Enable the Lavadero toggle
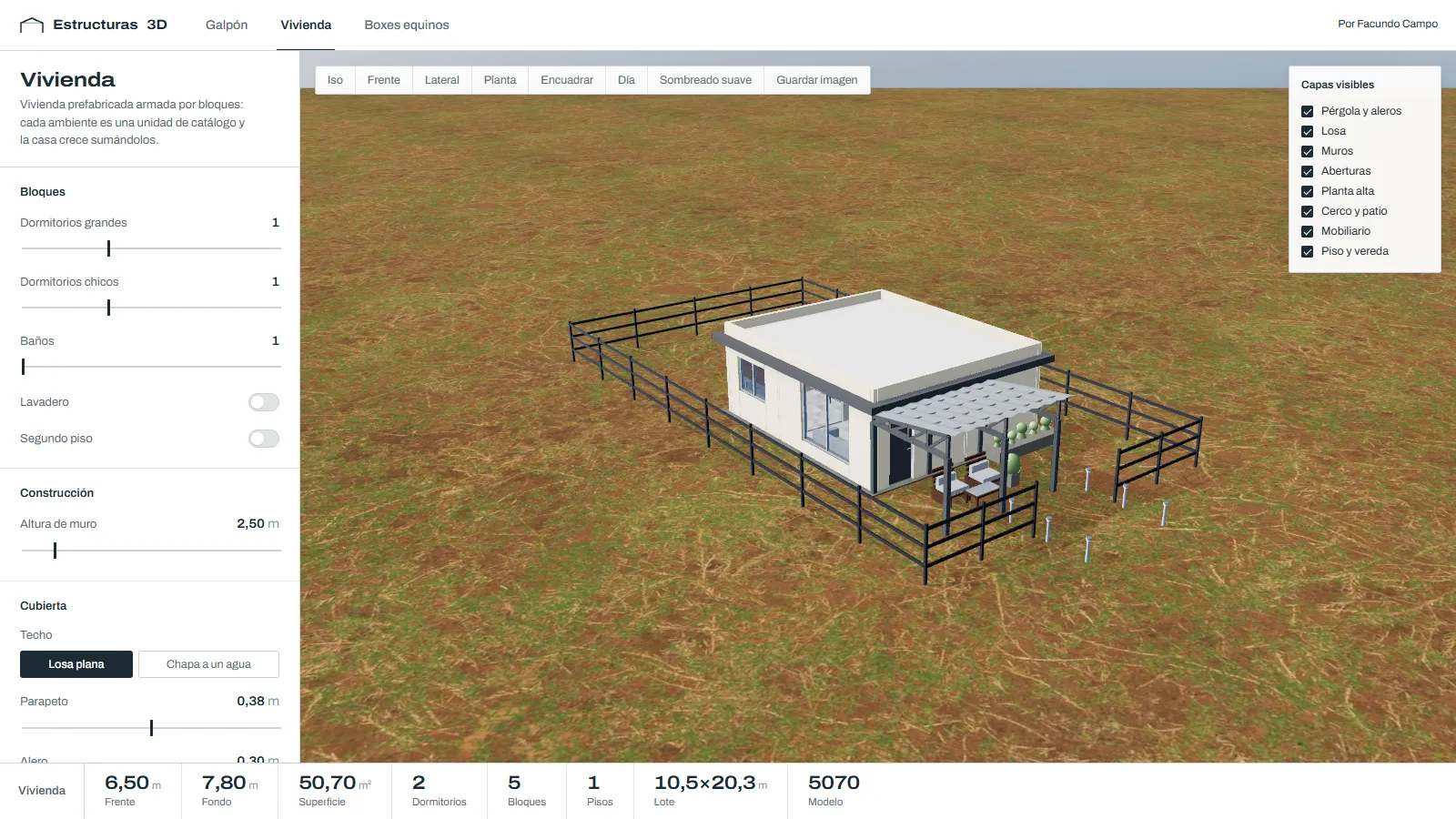1456x819 pixels. click(264, 402)
